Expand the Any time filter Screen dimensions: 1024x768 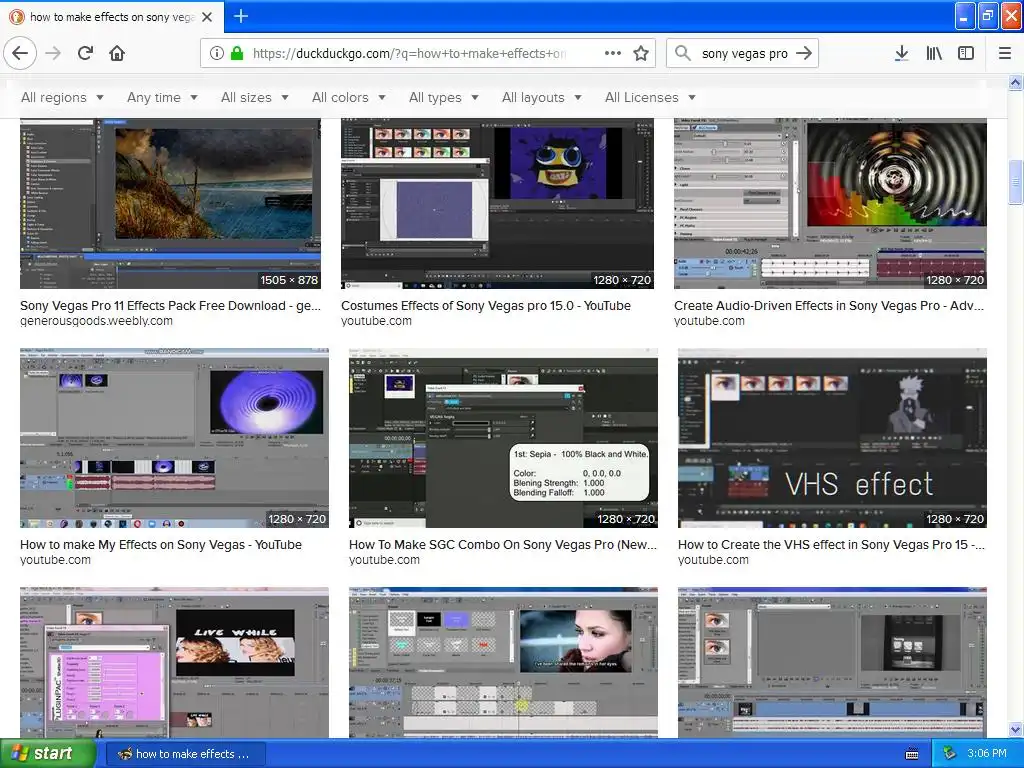coord(162,97)
